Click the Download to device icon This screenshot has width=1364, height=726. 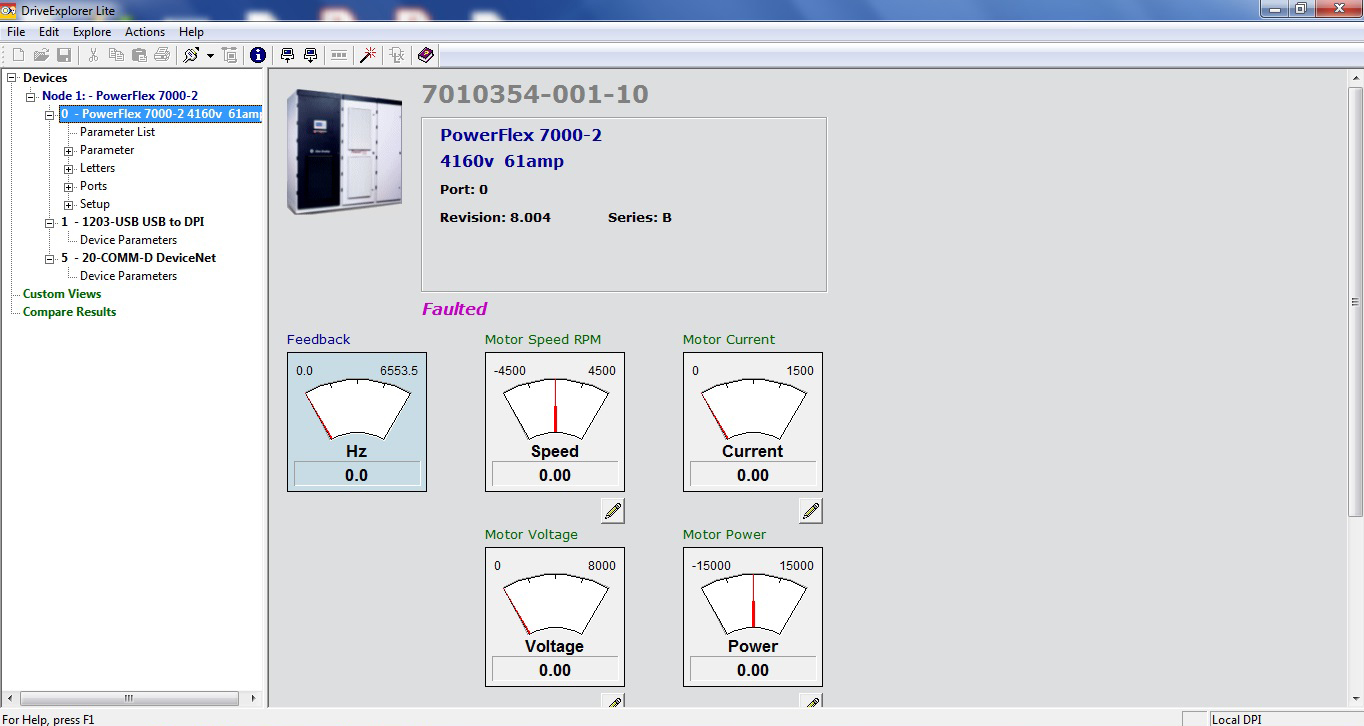point(311,55)
